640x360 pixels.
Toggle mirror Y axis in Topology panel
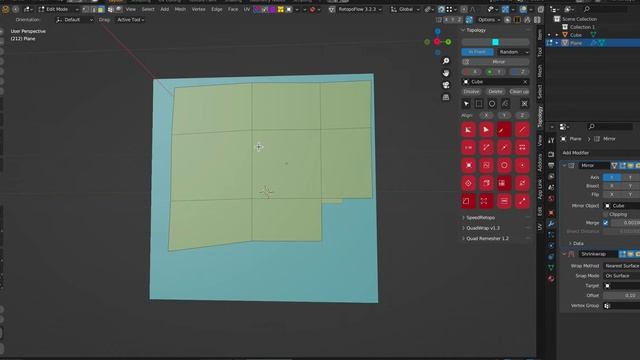point(496,72)
